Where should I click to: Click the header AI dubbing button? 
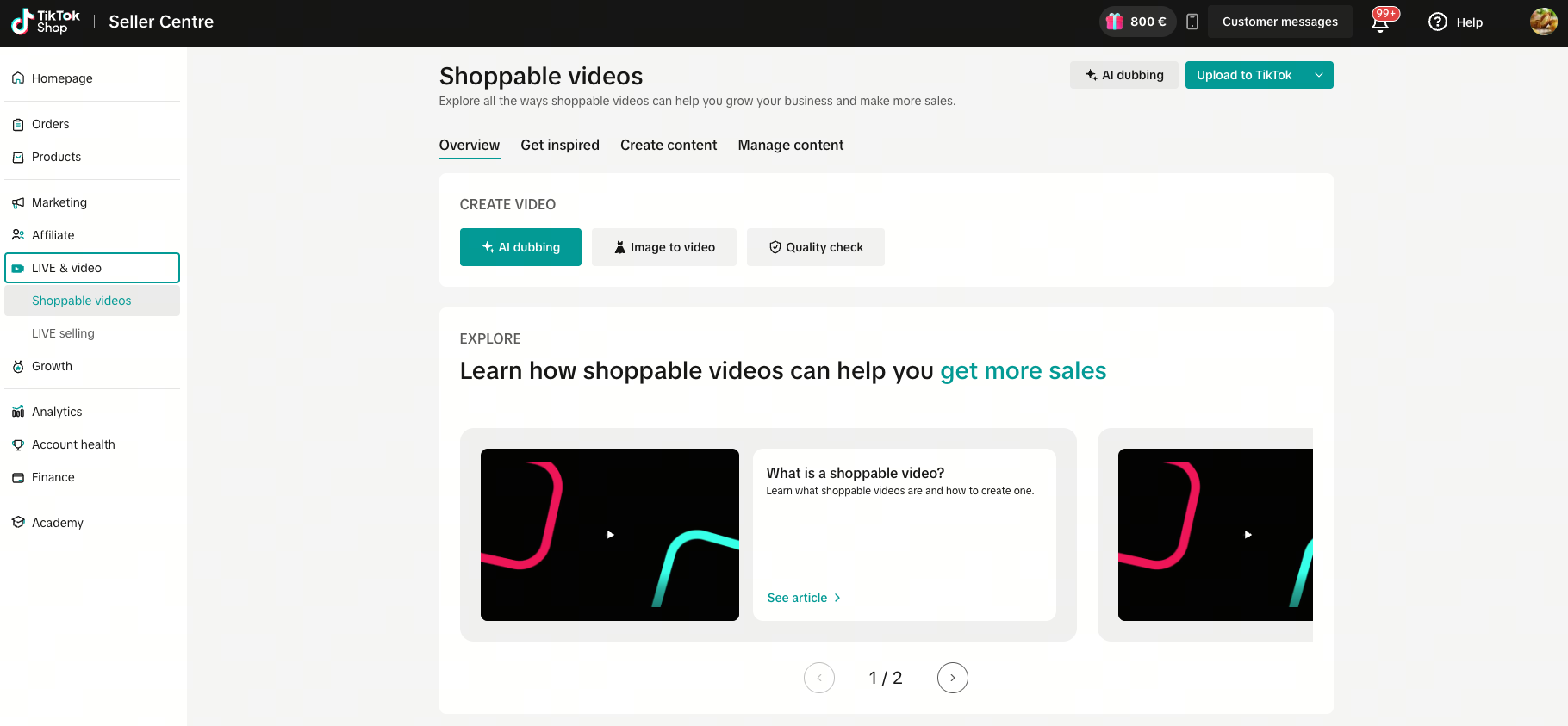(1124, 75)
